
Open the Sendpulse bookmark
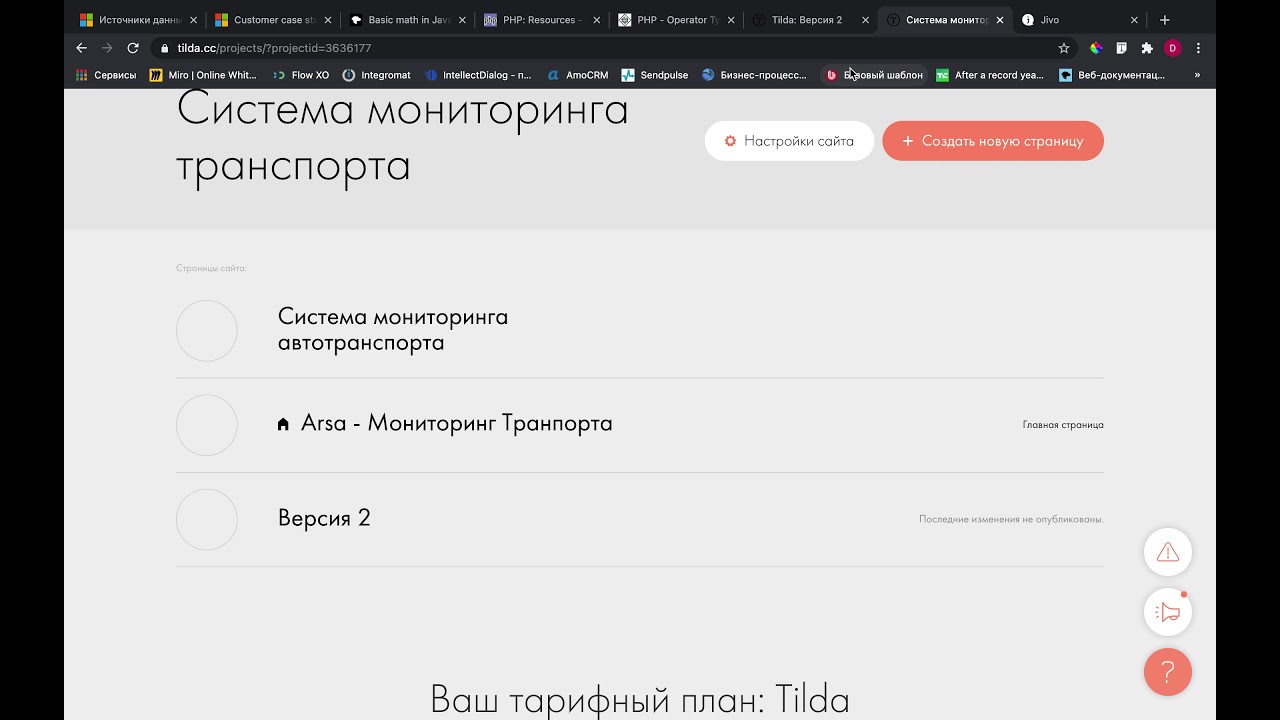(x=655, y=75)
